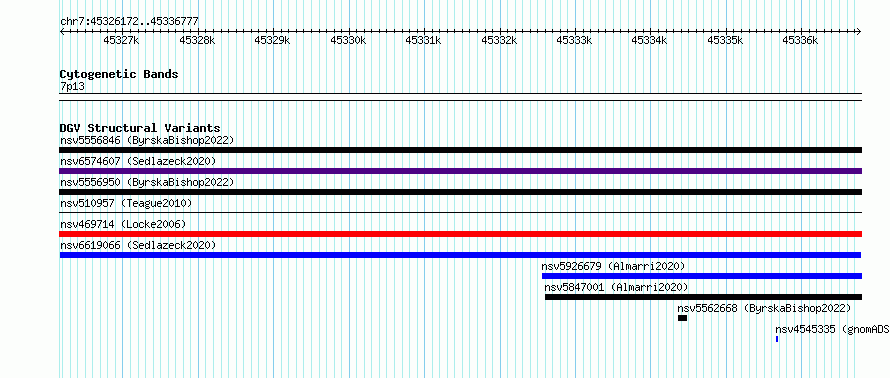Screen dimensions: 890x378
Task: Click the nsv5847001 (Almarri2020) label
Action: [x=616, y=287]
